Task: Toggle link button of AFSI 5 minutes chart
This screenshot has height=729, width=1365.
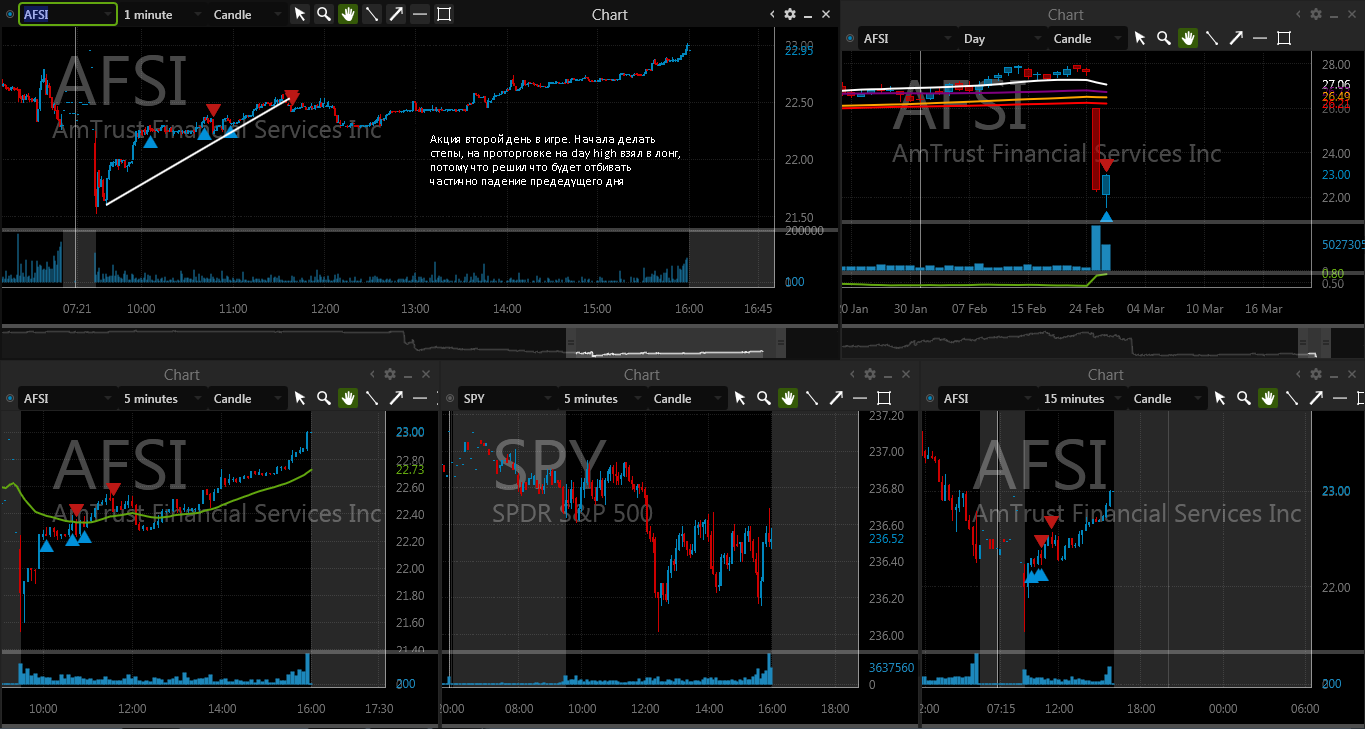Action: (x=9, y=399)
